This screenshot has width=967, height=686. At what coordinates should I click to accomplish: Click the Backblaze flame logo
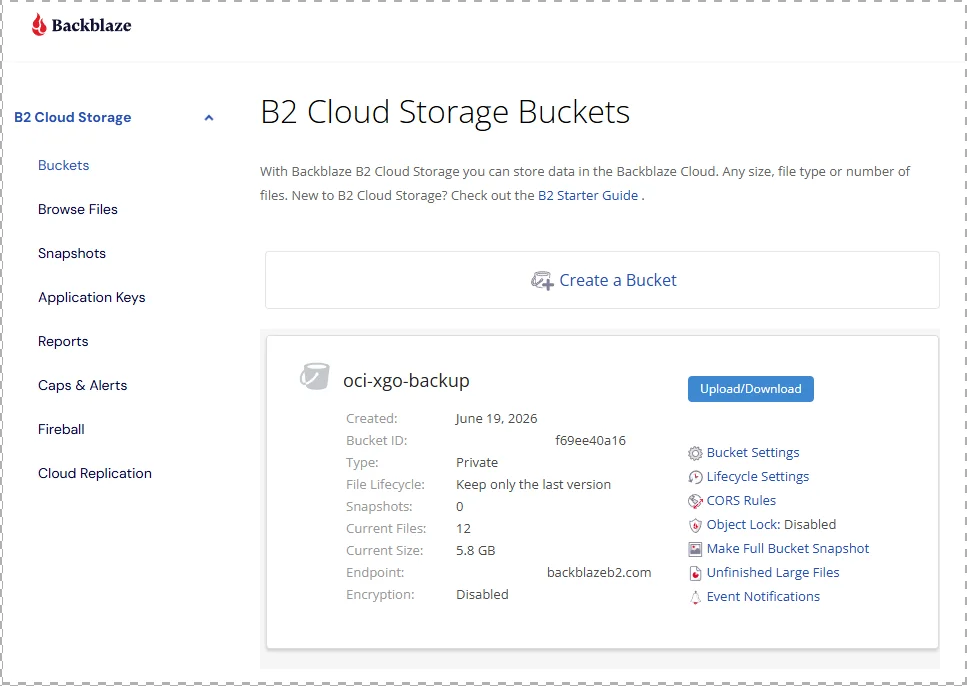[x=39, y=25]
